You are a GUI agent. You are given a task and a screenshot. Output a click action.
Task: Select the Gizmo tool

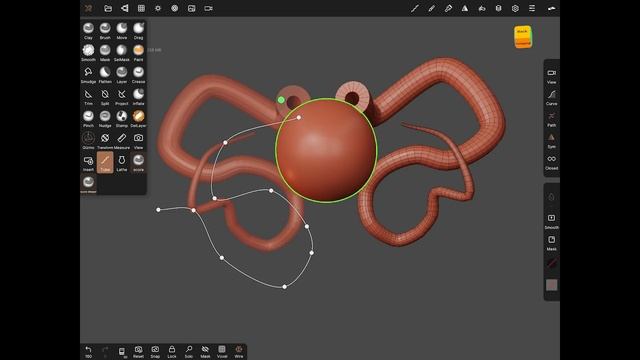[88, 141]
